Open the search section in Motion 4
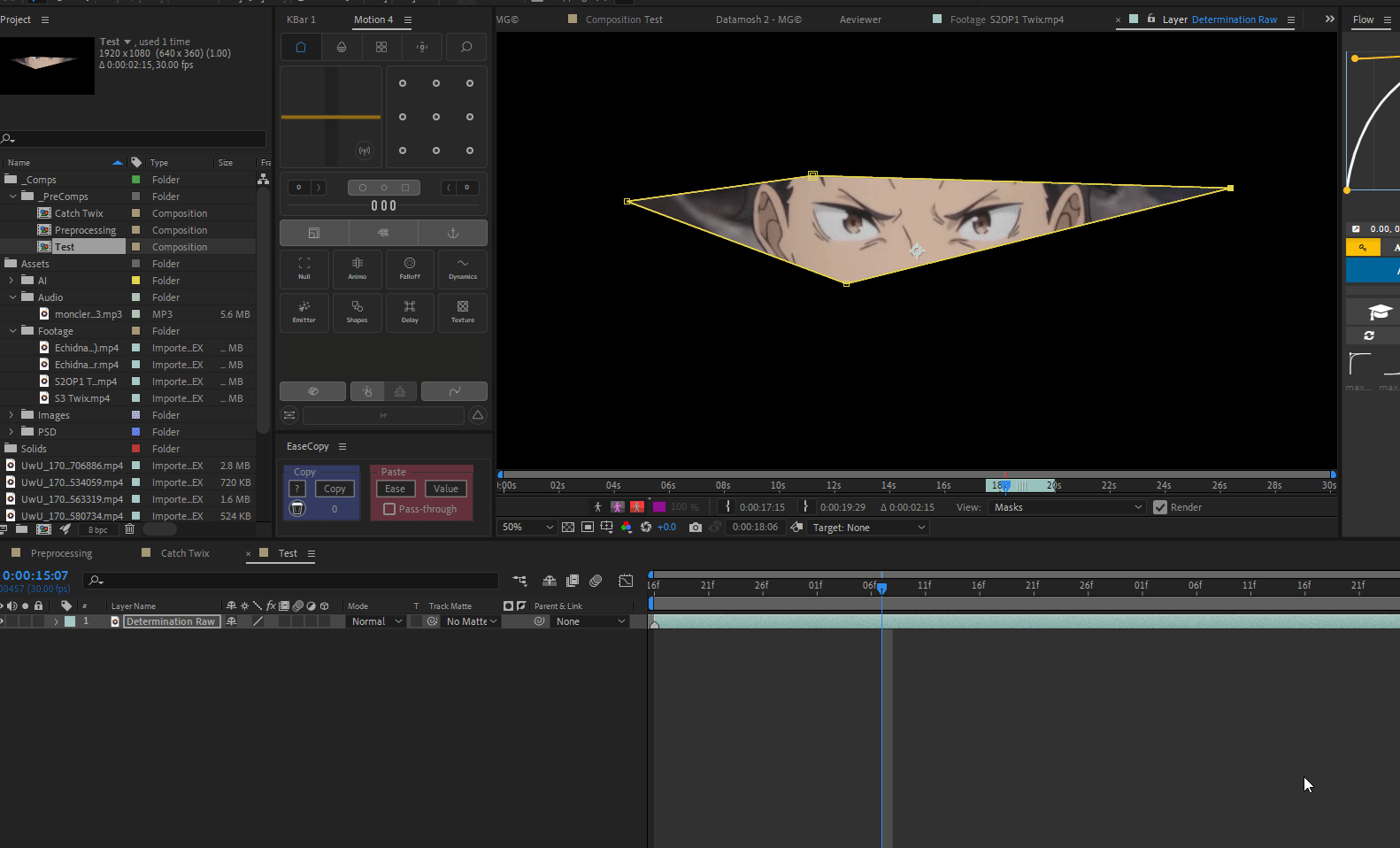The height and width of the screenshot is (848, 1400). click(466, 47)
